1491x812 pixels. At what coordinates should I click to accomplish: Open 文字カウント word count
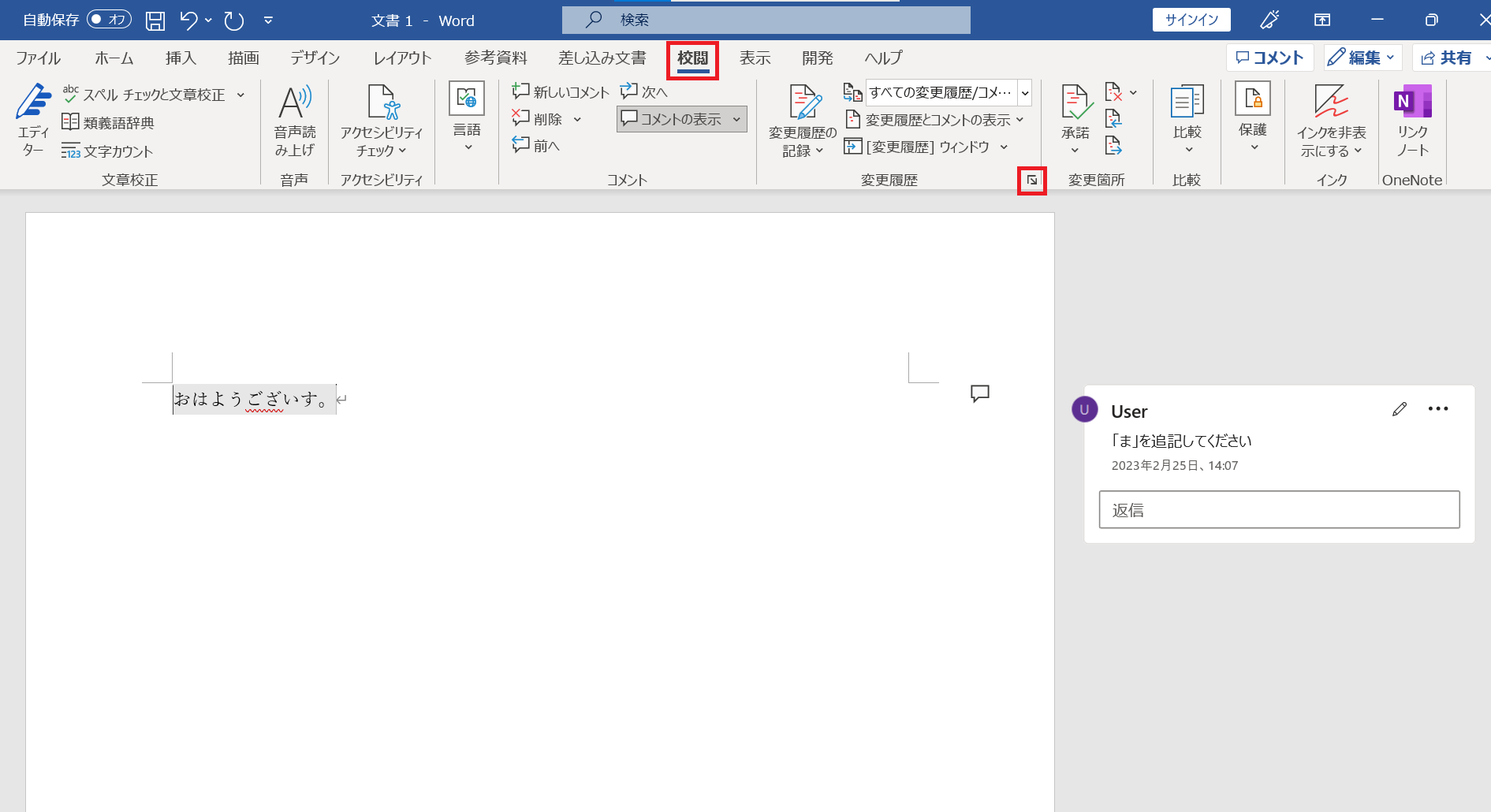click(x=107, y=151)
